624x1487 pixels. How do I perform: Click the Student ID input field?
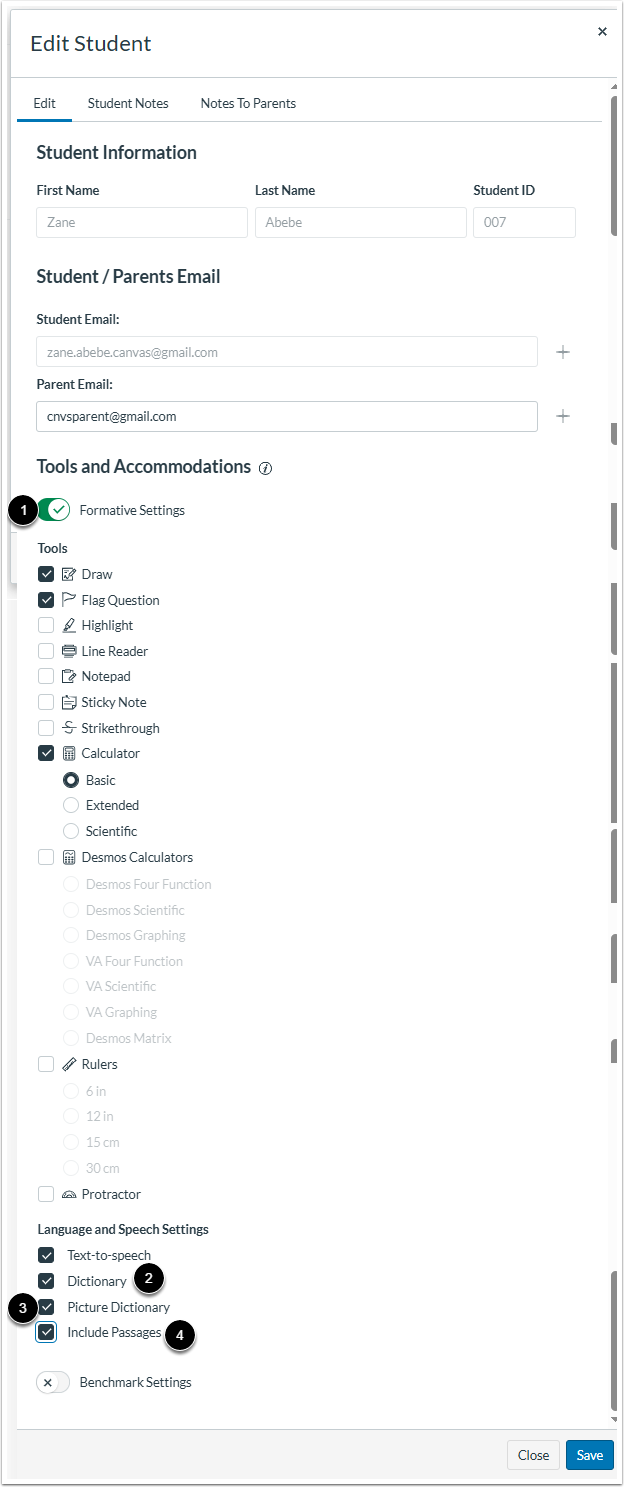(x=524, y=222)
